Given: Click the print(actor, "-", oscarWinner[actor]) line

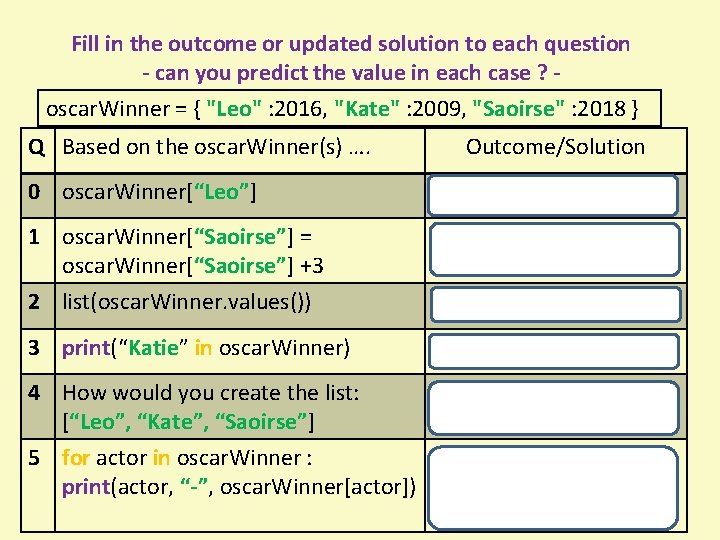Looking at the screenshot, I should [239, 487].
